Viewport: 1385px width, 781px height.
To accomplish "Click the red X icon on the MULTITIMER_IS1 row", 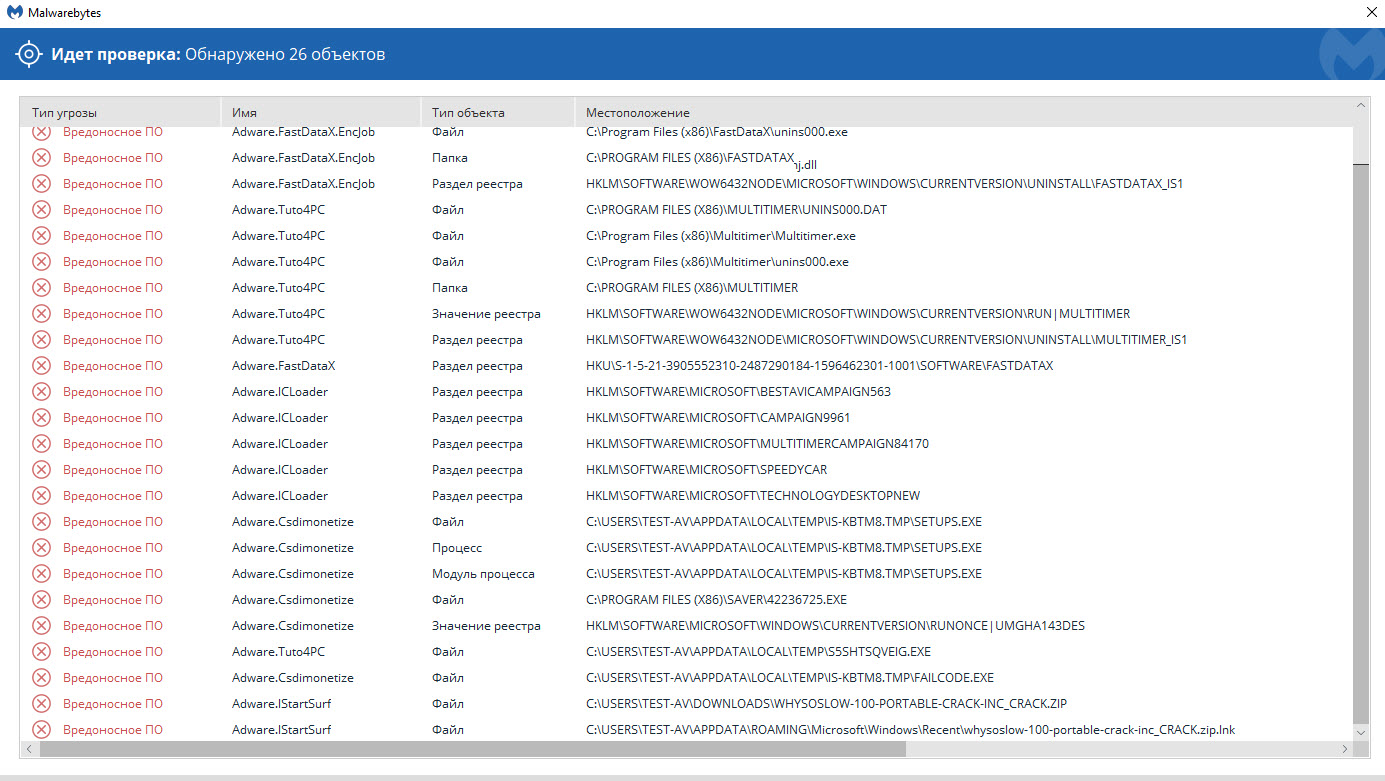I will [41, 340].
